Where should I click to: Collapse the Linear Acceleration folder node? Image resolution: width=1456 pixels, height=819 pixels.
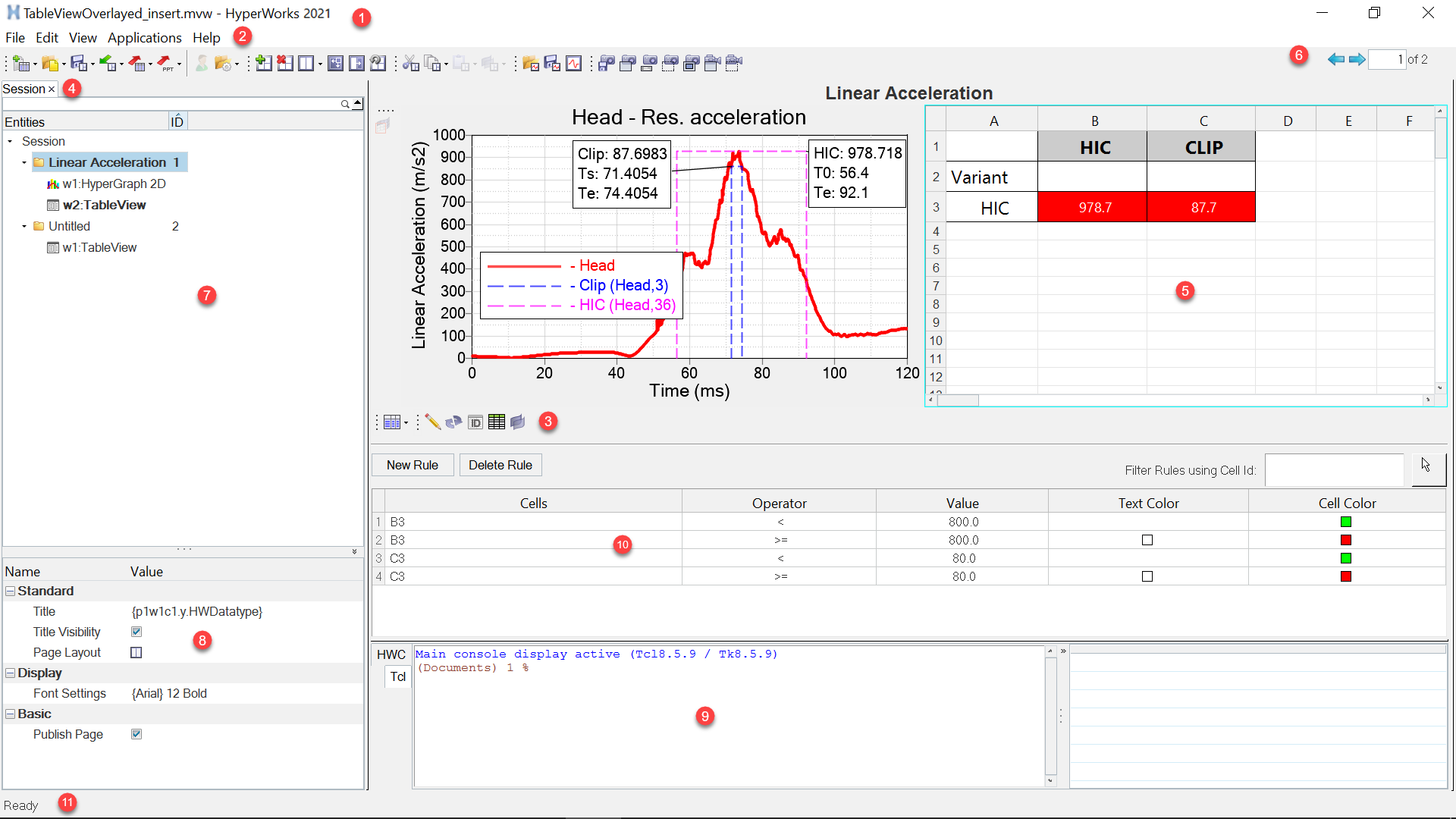click(x=24, y=162)
